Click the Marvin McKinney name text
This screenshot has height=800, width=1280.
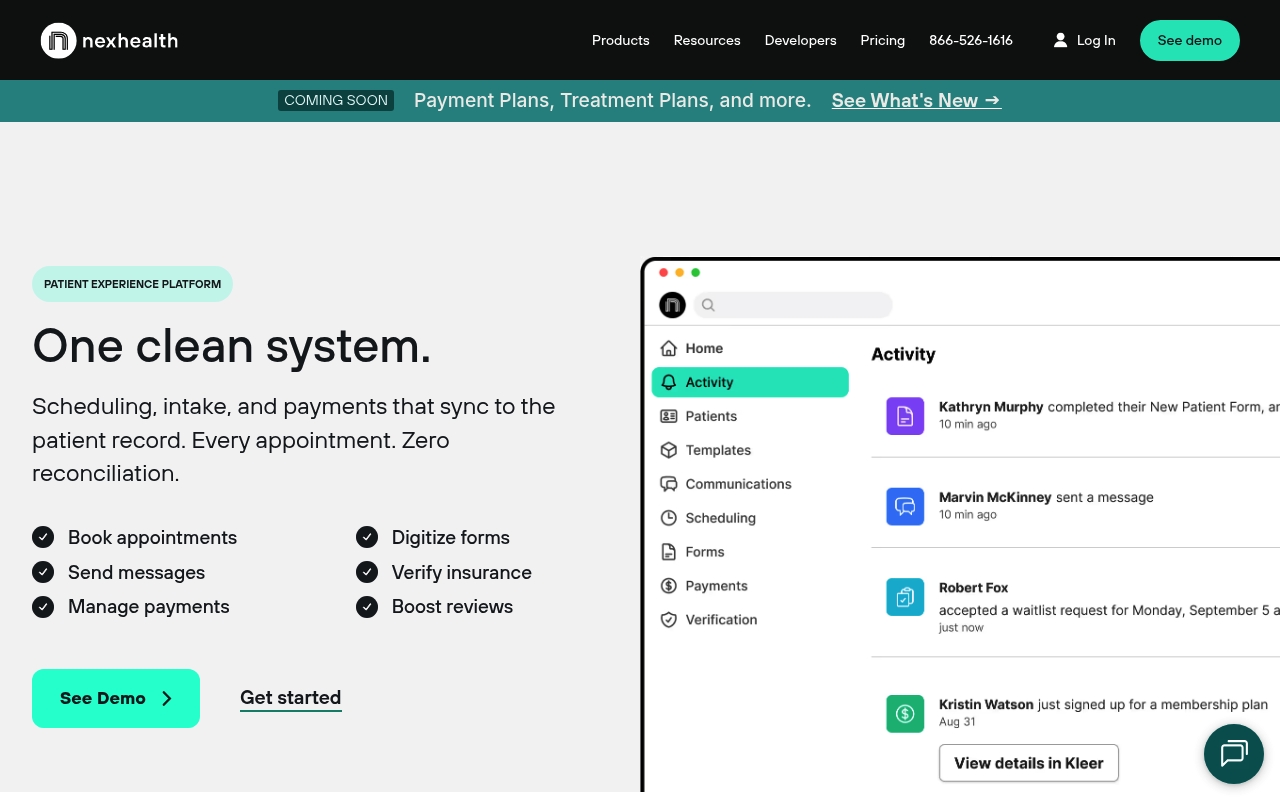[x=995, y=497]
